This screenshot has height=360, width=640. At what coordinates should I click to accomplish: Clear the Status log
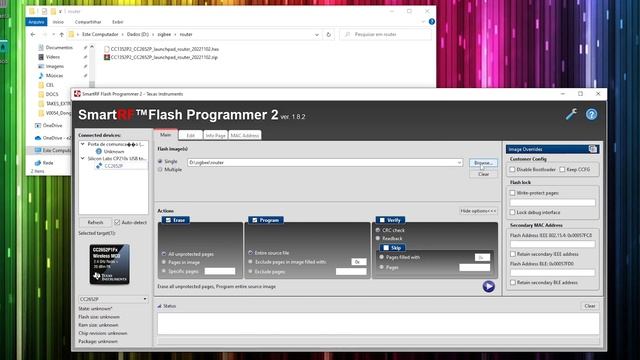coord(590,306)
